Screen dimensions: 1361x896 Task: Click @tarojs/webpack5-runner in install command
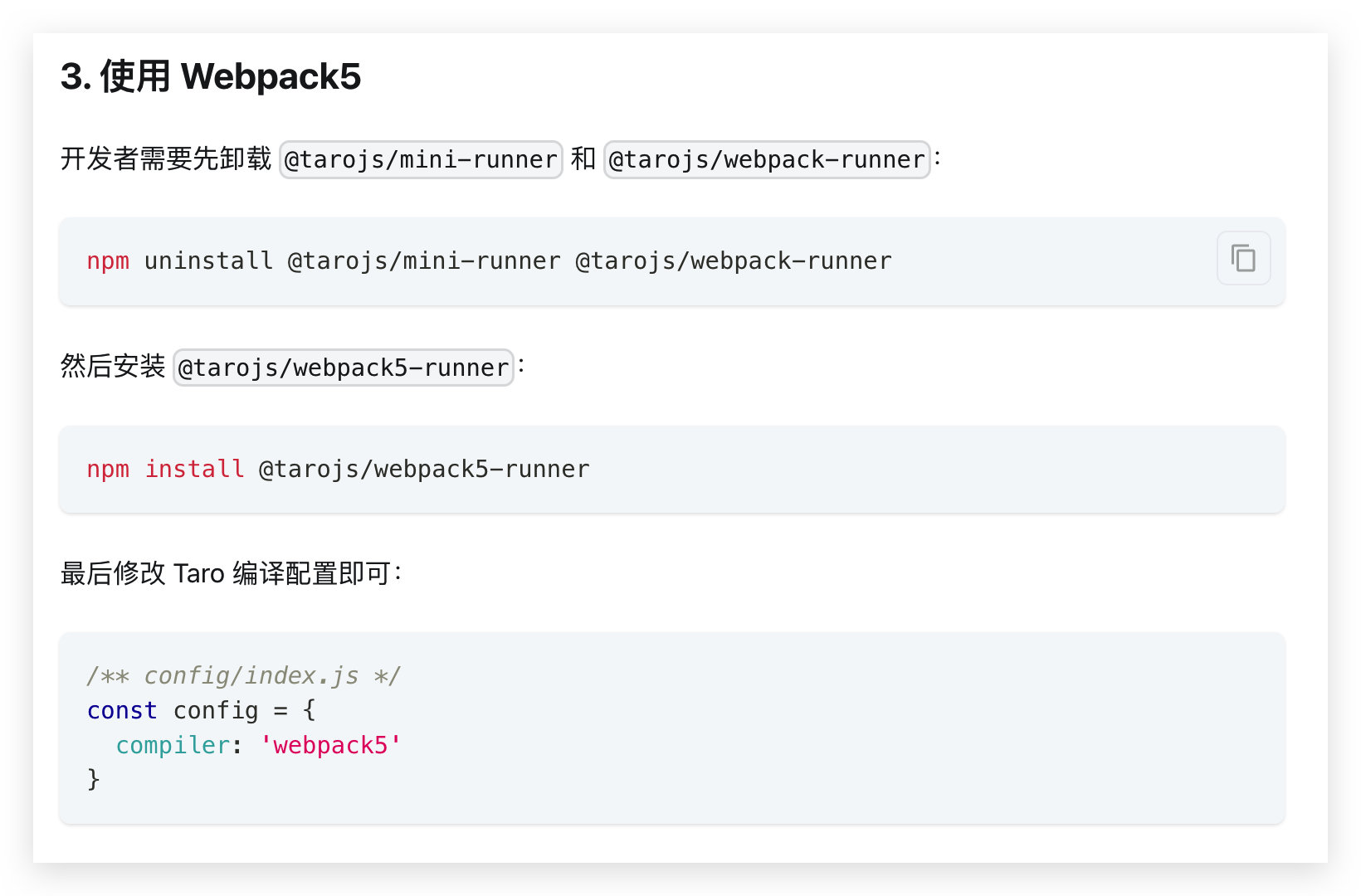[424, 470]
